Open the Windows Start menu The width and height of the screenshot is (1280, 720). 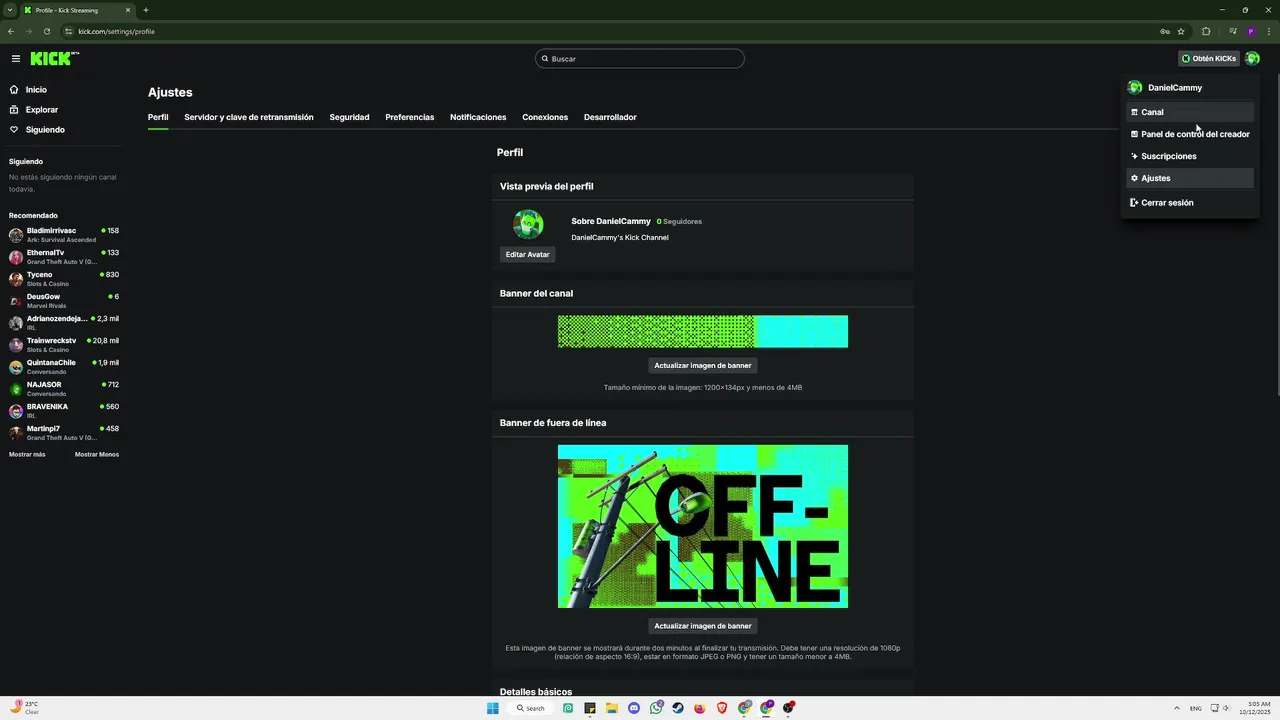(x=493, y=708)
